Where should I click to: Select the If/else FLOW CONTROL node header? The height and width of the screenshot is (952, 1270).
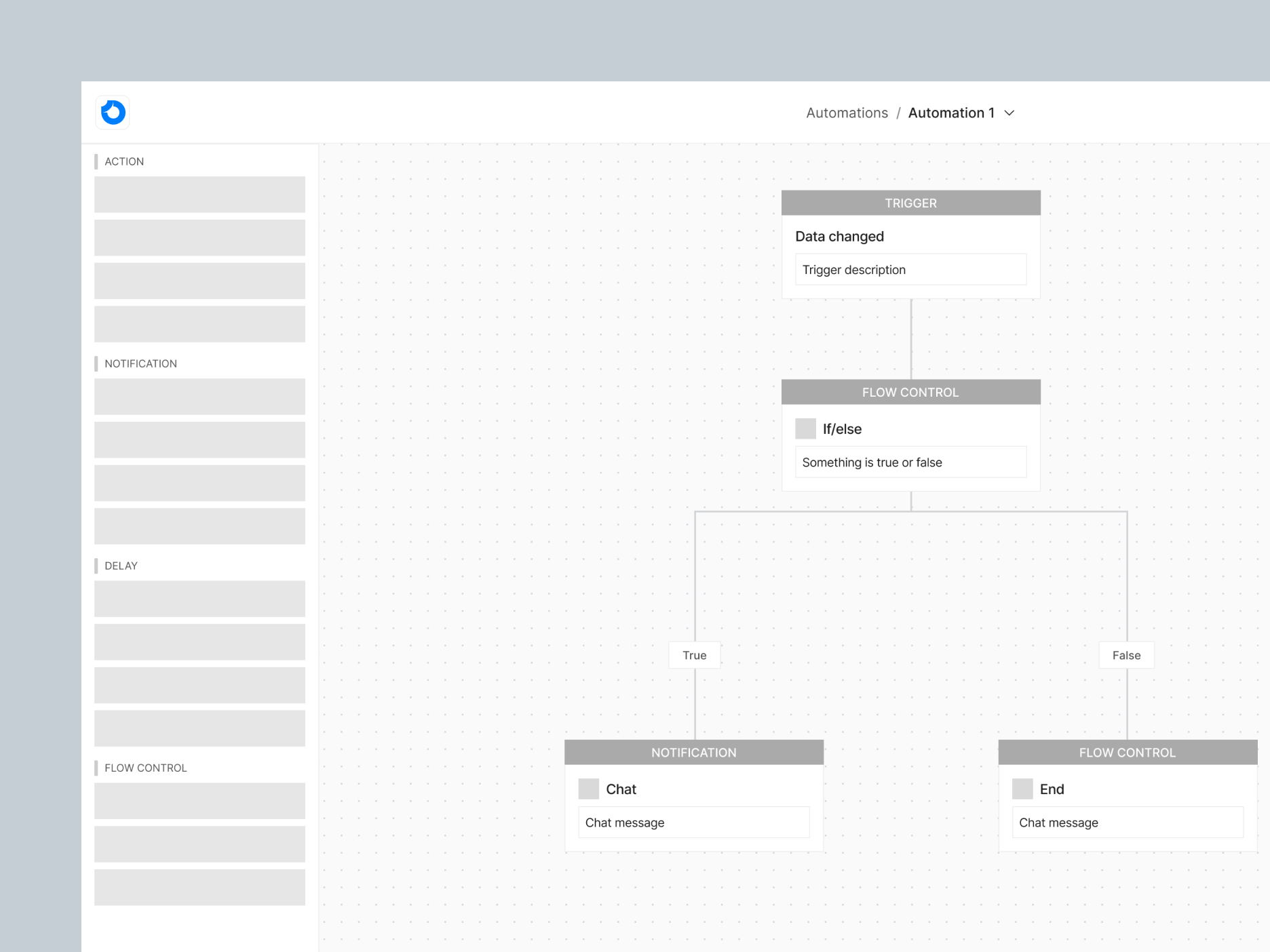910,392
